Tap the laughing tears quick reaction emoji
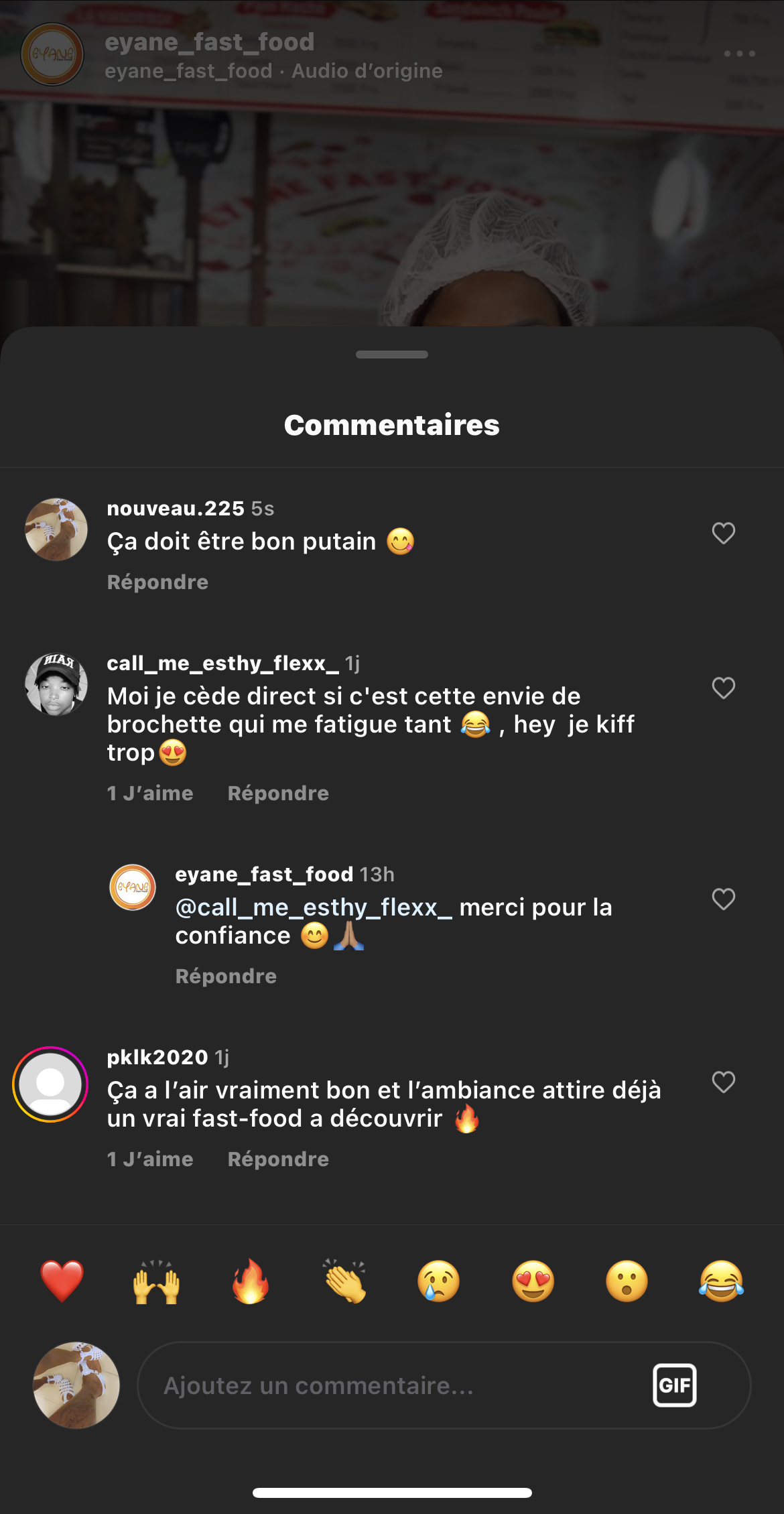The height and width of the screenshot is (1514, 784). [x=721, y=1281]
